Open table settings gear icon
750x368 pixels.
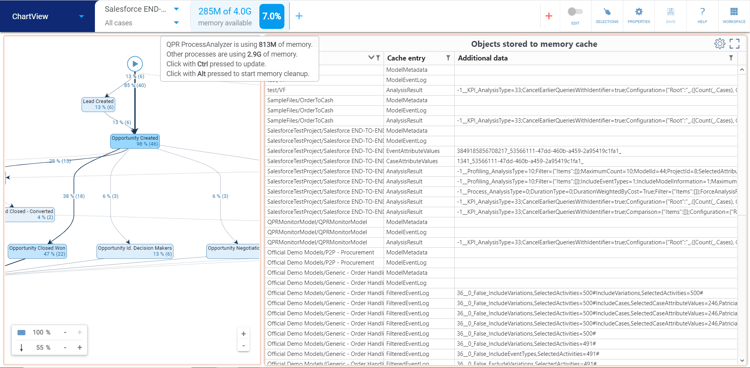click(719, 44)
